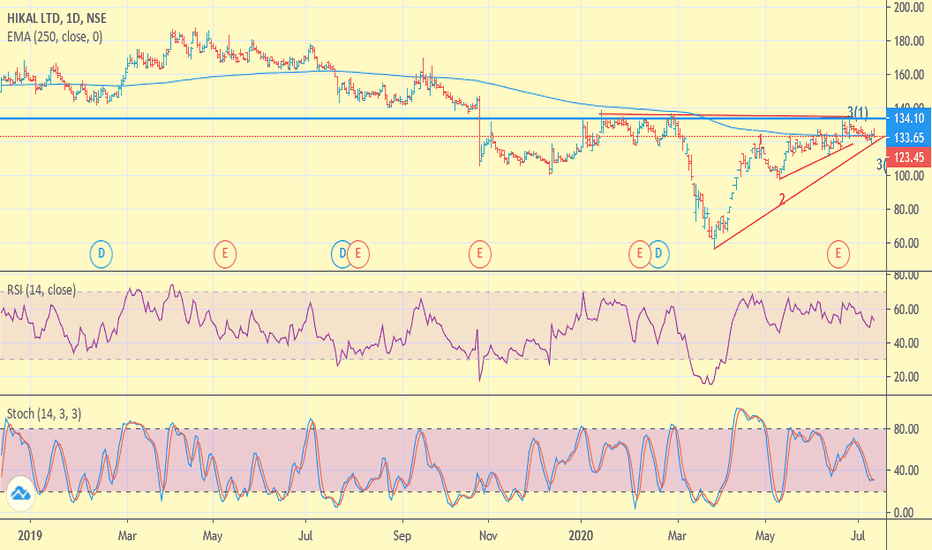Click the 0.00 value on Stoch axis
932x550 pixels.
[903, 513]
